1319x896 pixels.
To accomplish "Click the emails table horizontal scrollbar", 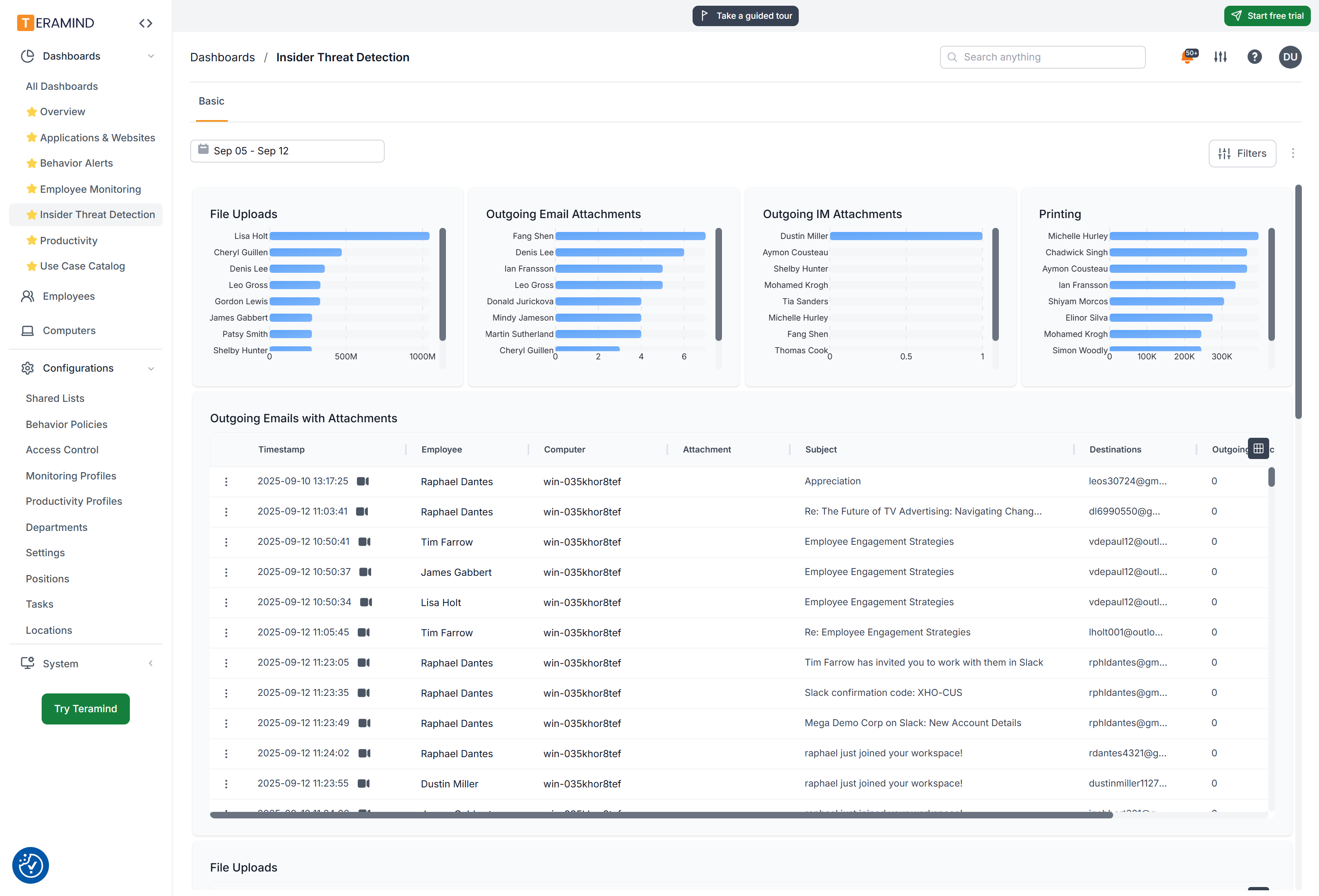I will 661,815.
